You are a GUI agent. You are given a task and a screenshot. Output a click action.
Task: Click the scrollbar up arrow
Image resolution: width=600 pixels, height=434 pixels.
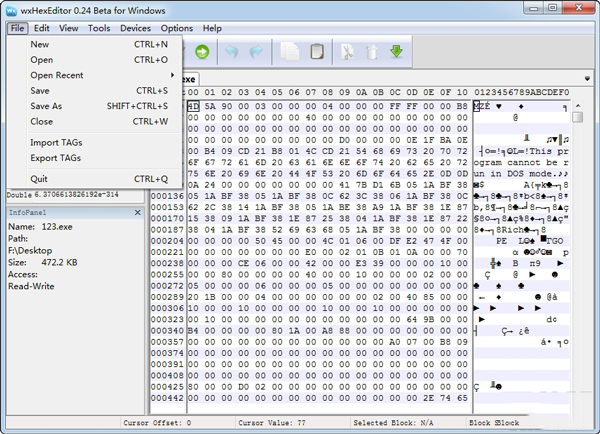[x=578, y=106]
